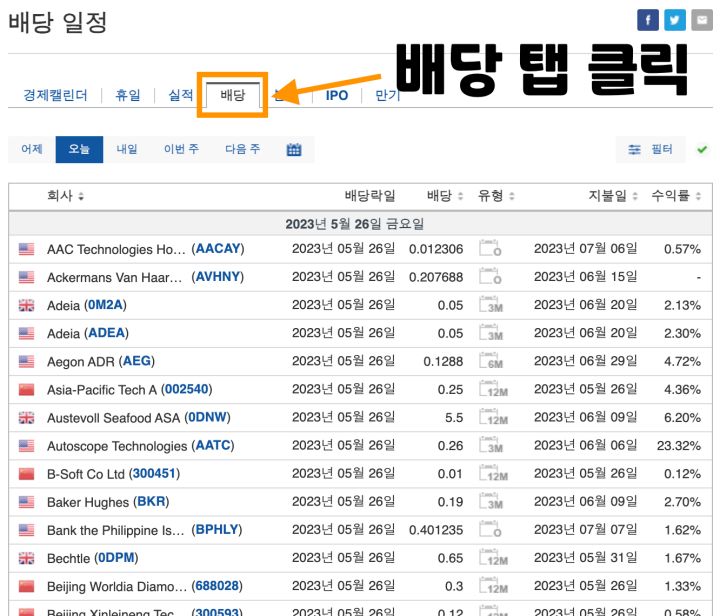Show tomorrow's dividends with 내일

click(127, 149)
